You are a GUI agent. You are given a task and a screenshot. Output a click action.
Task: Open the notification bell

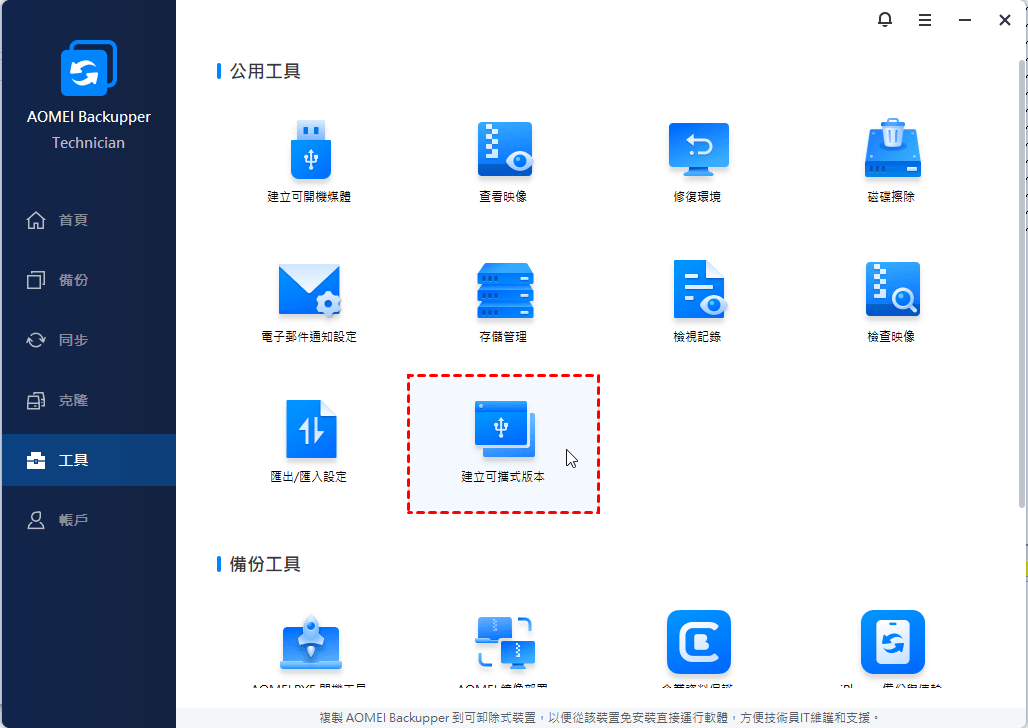[884, 20]
